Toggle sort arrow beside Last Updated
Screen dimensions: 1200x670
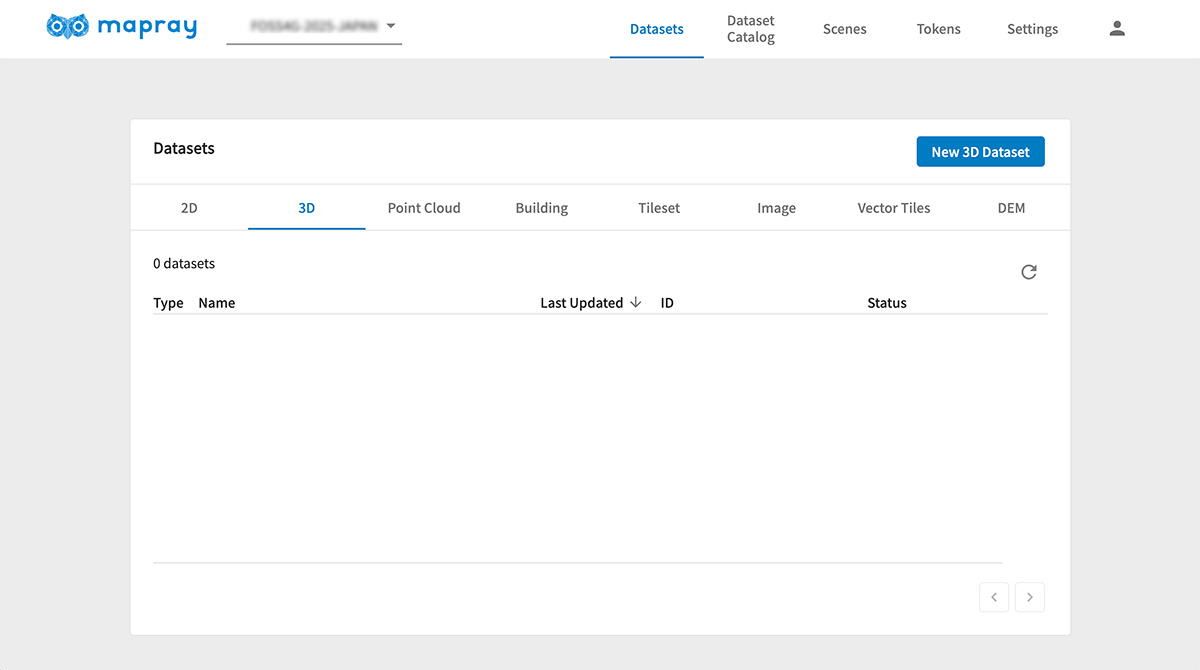coord(636,303)
